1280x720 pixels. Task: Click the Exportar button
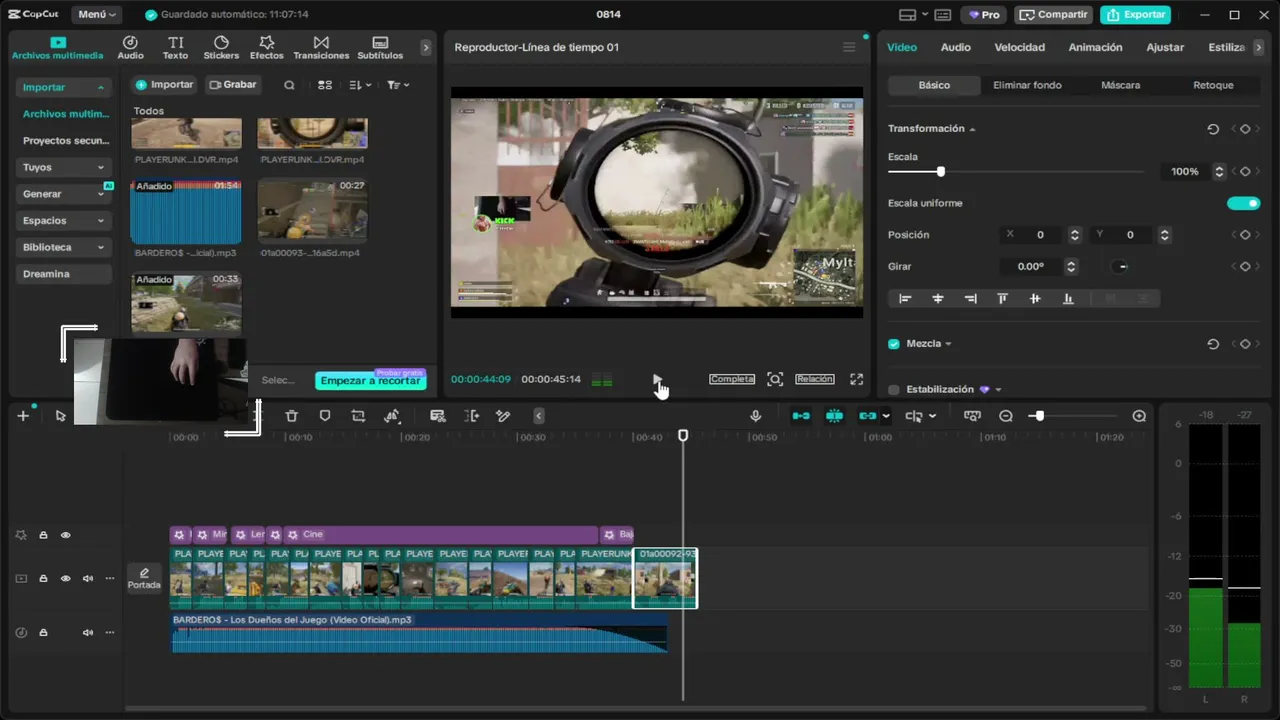(x=1135, y=15)
